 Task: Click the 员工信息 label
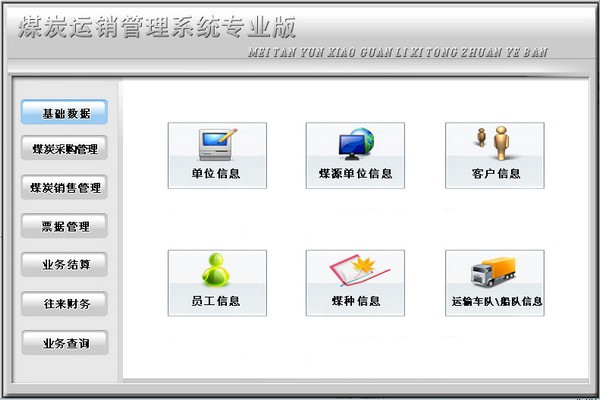pyautogui.click(x=216, y=301)
